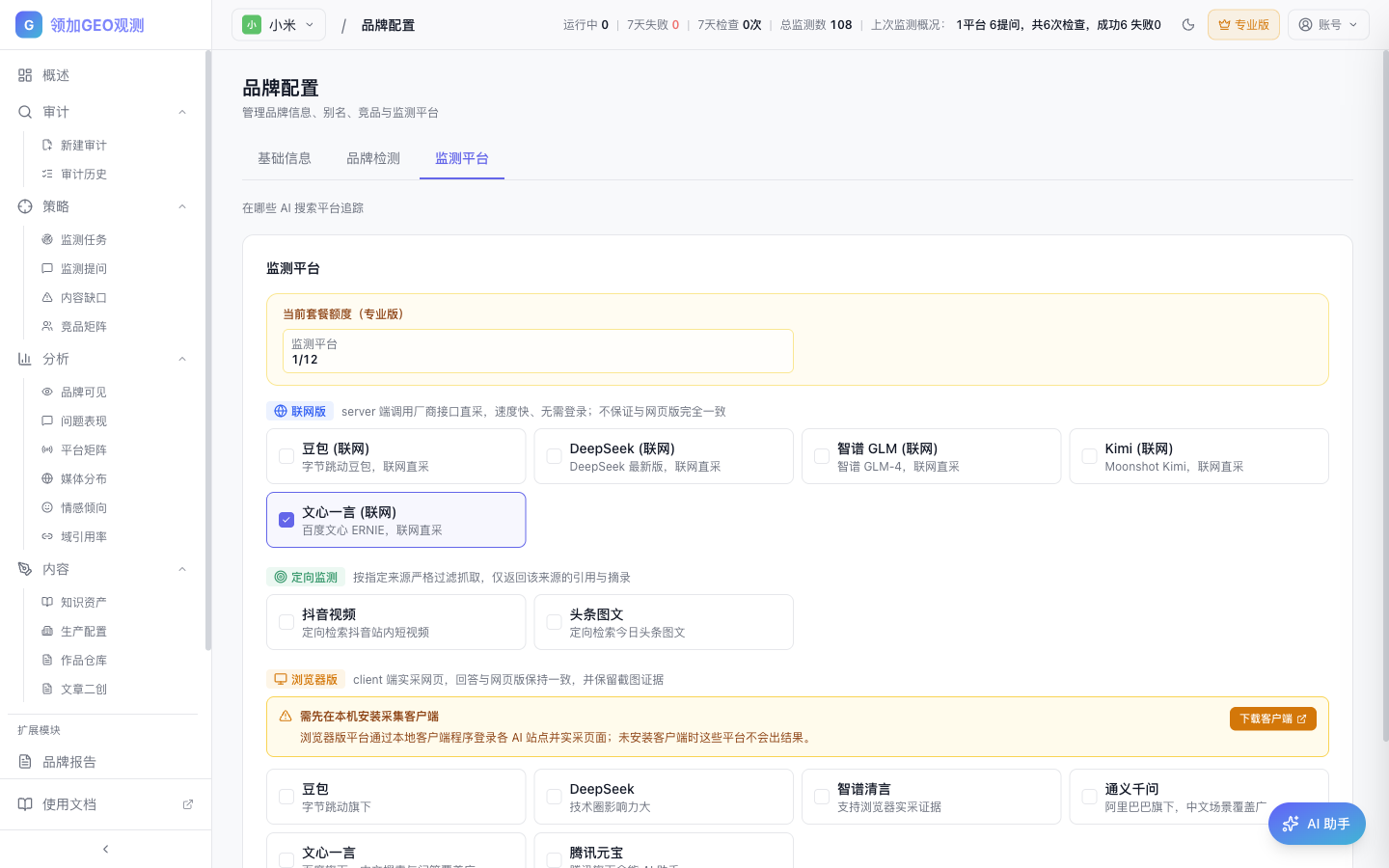Viewport: 1389px width, 868px height.
Task: Click the 领加GEO观测 logo icon
Action: coord(29,25)
